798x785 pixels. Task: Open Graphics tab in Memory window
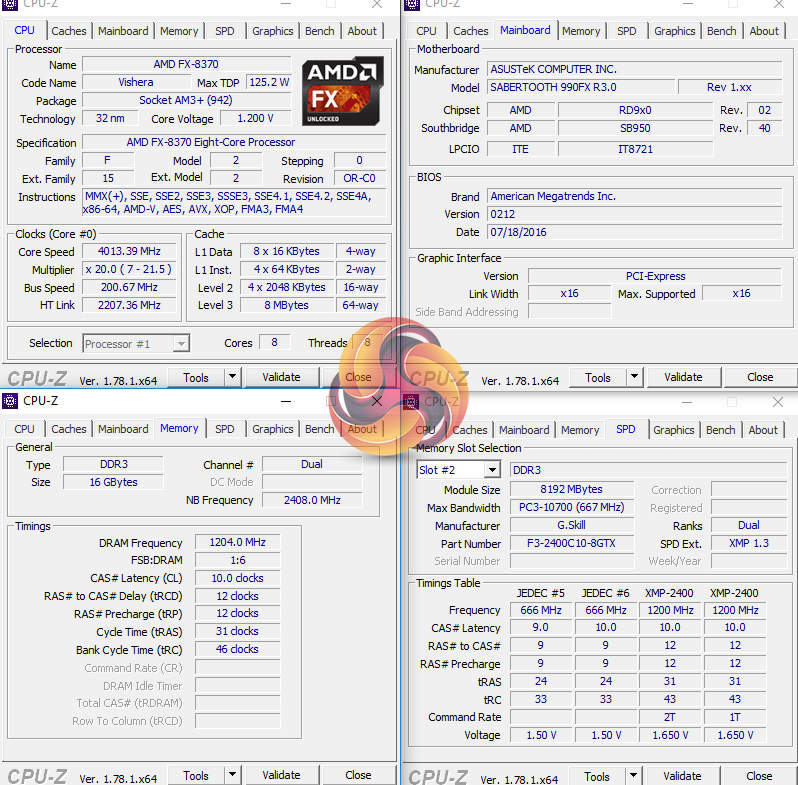[273, 429]
